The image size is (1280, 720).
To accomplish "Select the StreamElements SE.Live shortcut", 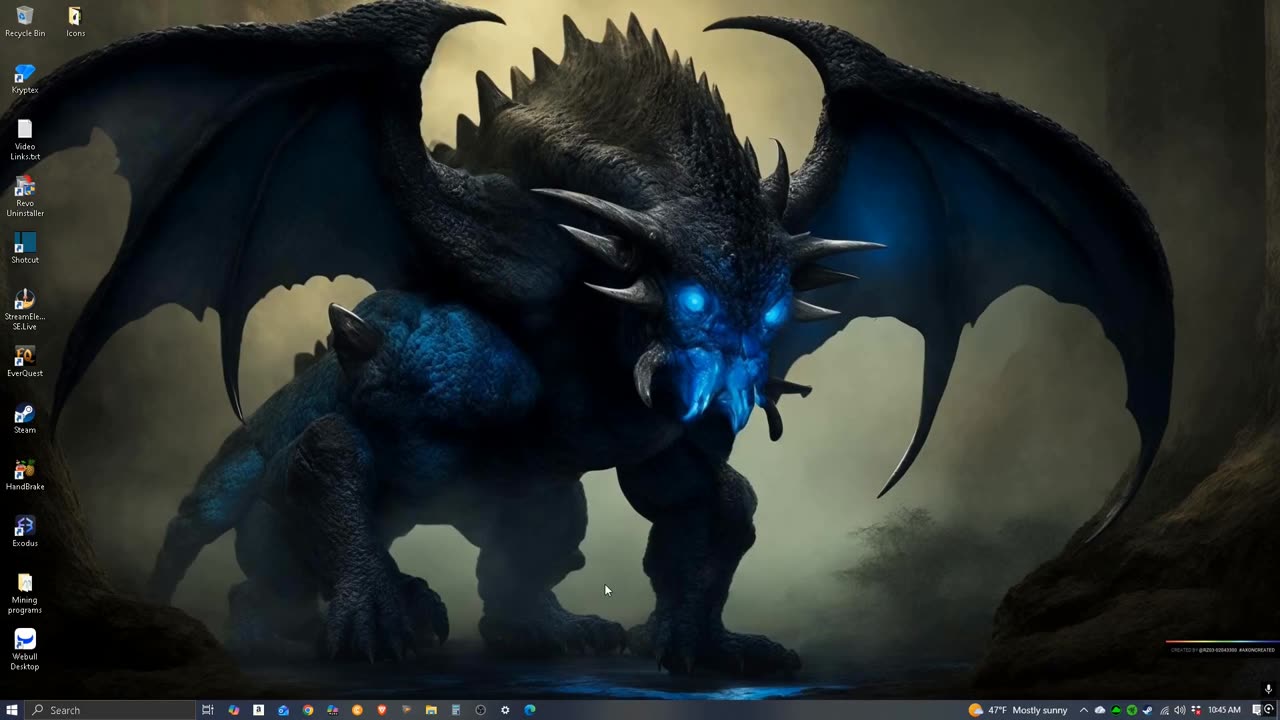I will tap(25, 310).
